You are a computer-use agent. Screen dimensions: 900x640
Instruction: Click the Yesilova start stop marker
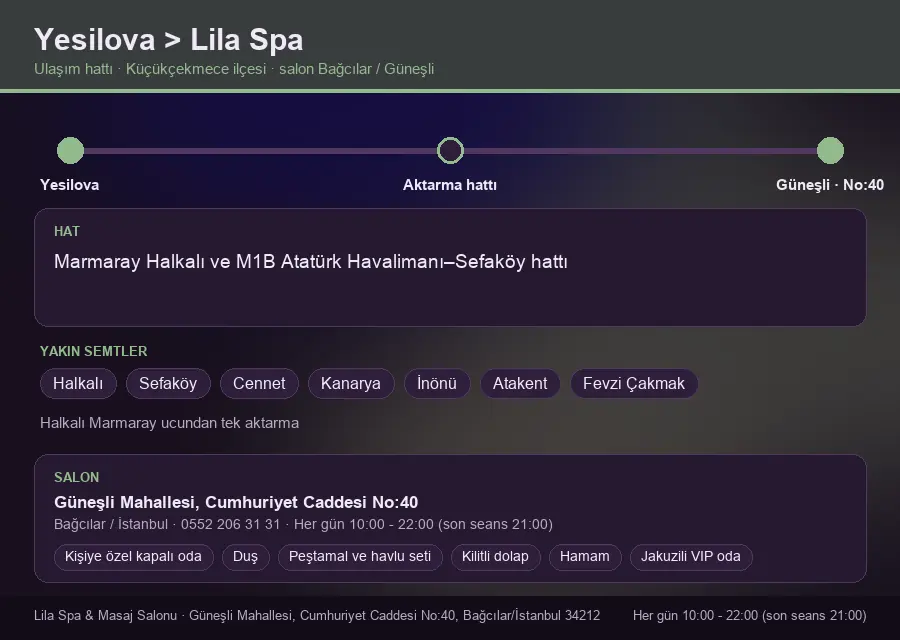71,150
